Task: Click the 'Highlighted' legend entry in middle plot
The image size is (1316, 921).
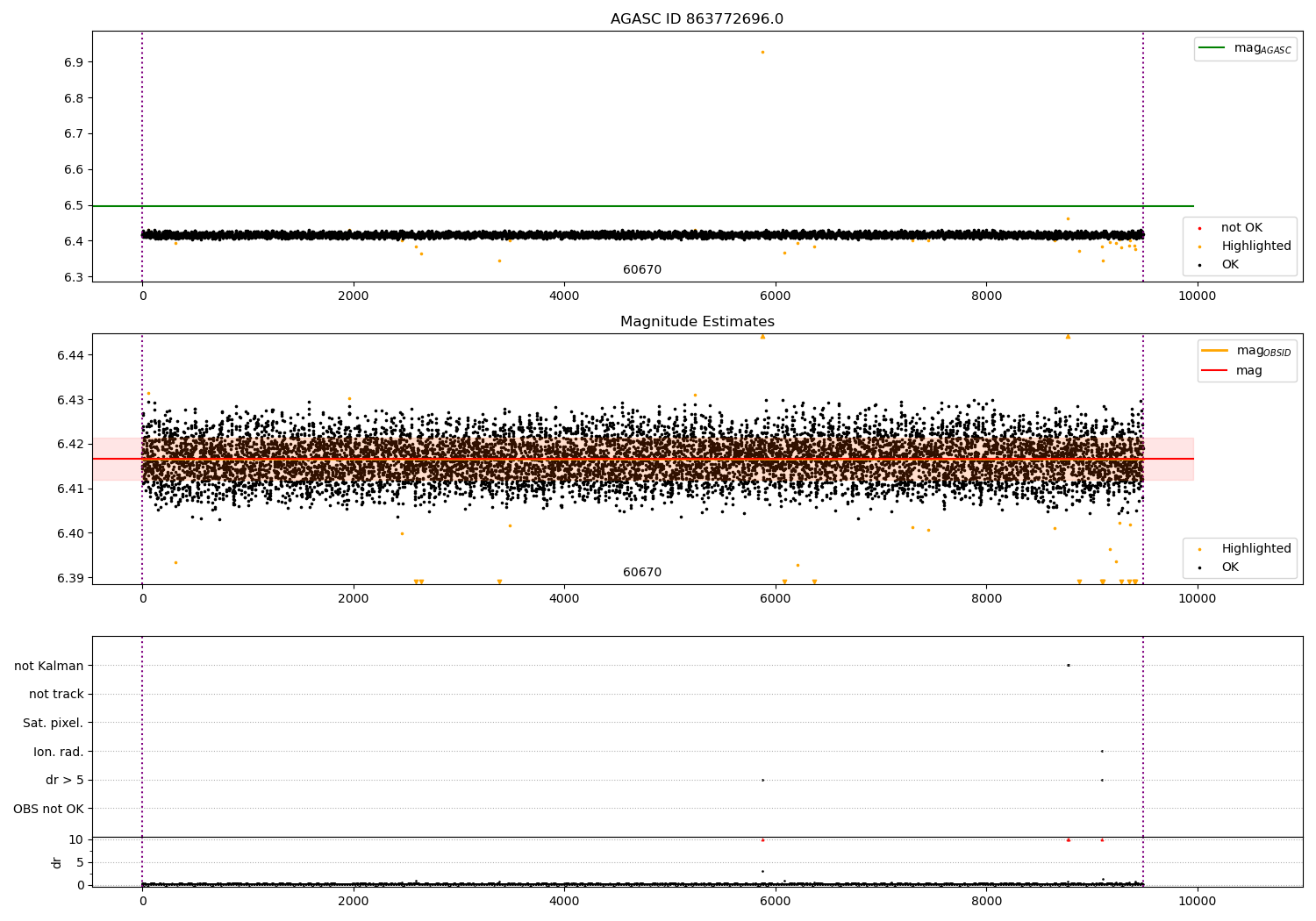Action: (1255, 549)
